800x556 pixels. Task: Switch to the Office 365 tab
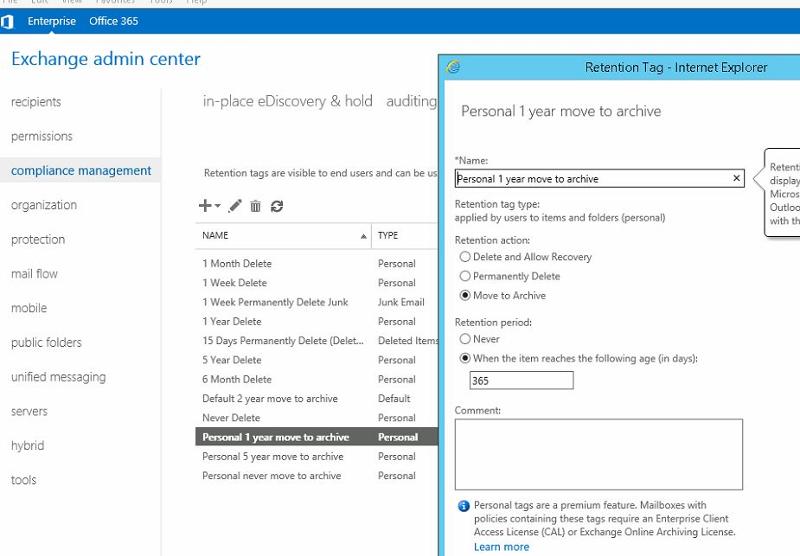point(113,21)
